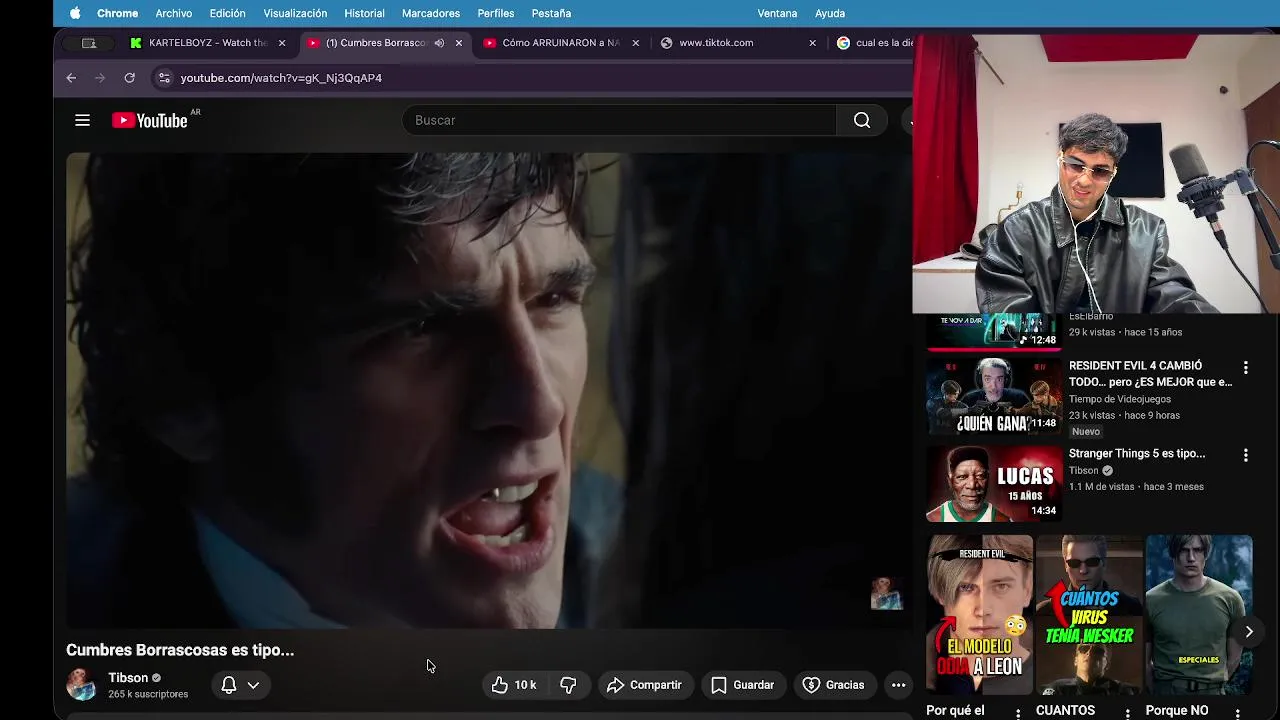Viewport: 1280px width, 720px height.
Task: Open the 'RESIDENT EVIL 4 CAMBIÓ TODO' title
Action: click(x=1150, y=374)
